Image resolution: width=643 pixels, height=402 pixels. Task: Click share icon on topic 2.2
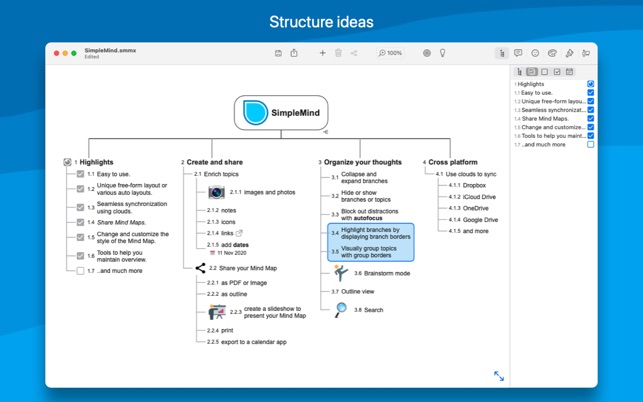click(x=200, y=268)
